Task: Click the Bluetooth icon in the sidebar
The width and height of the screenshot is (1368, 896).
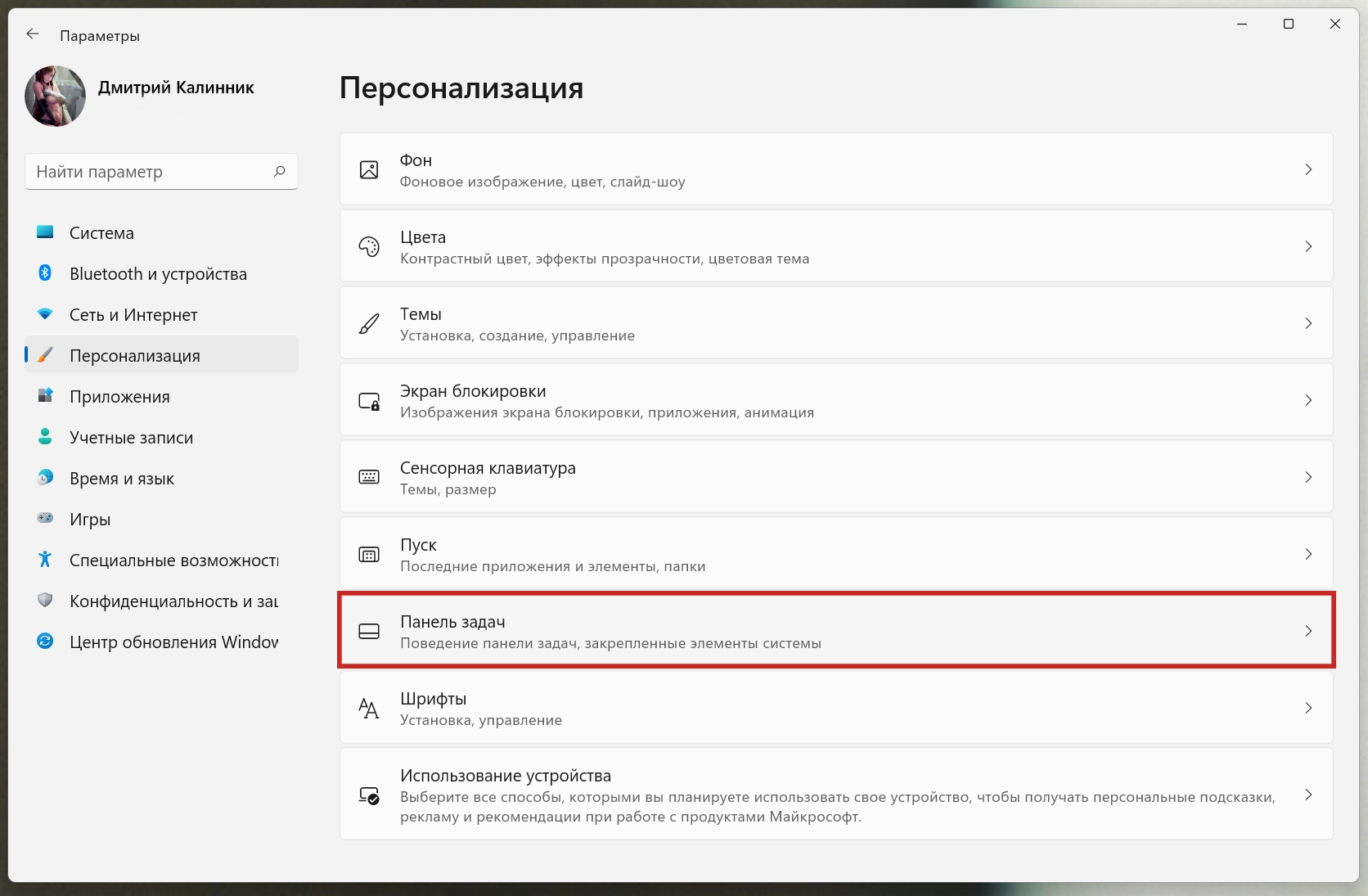Action: click(x=45, y=273)
